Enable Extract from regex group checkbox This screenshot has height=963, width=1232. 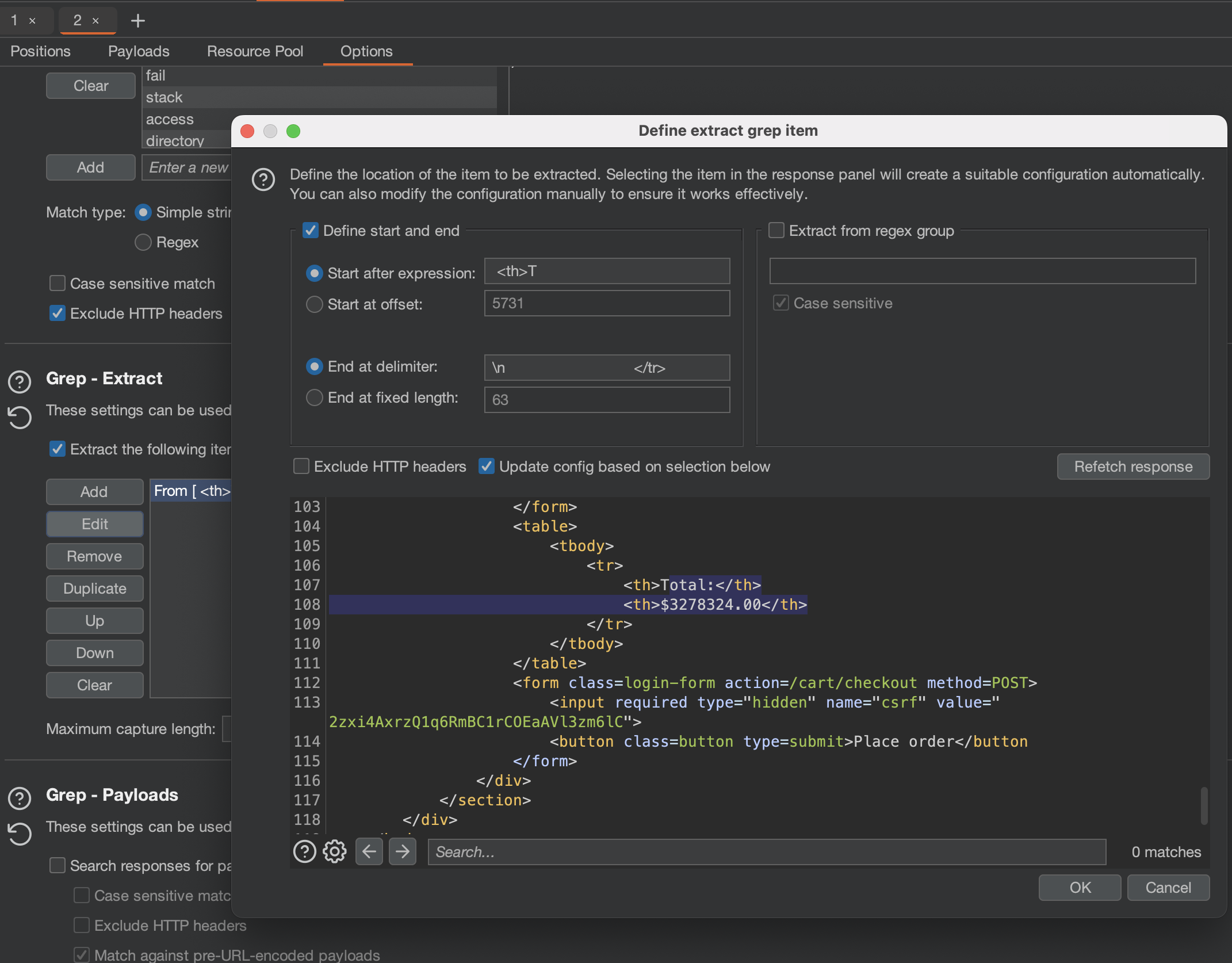click(776, 231)
